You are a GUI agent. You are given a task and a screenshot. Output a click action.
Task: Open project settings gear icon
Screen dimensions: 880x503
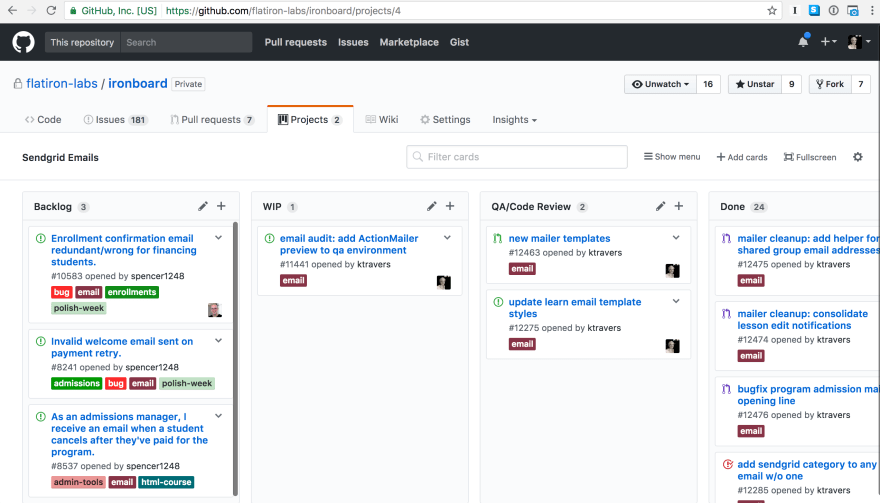pos(858,157)
